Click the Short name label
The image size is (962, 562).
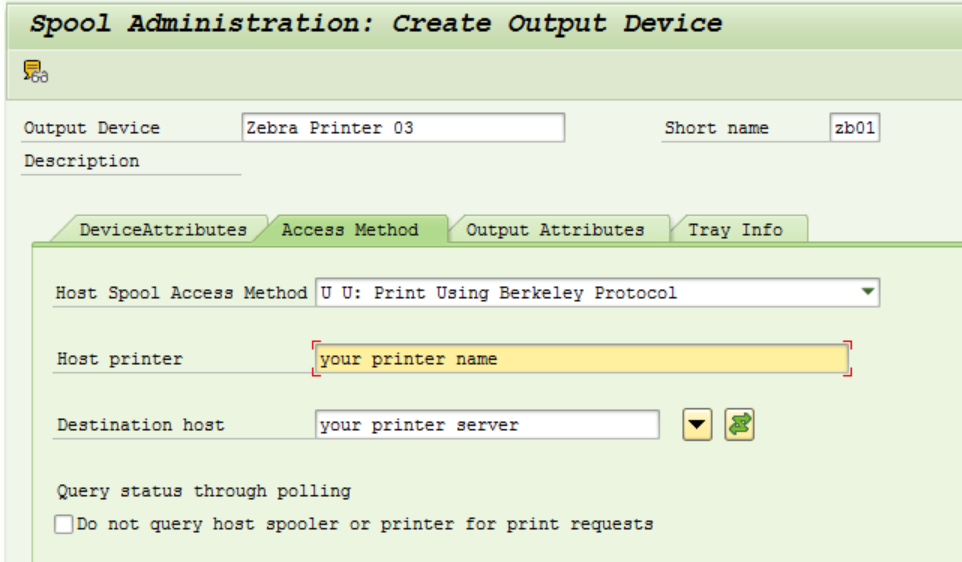pyautogui.click(x=717, y=128)
